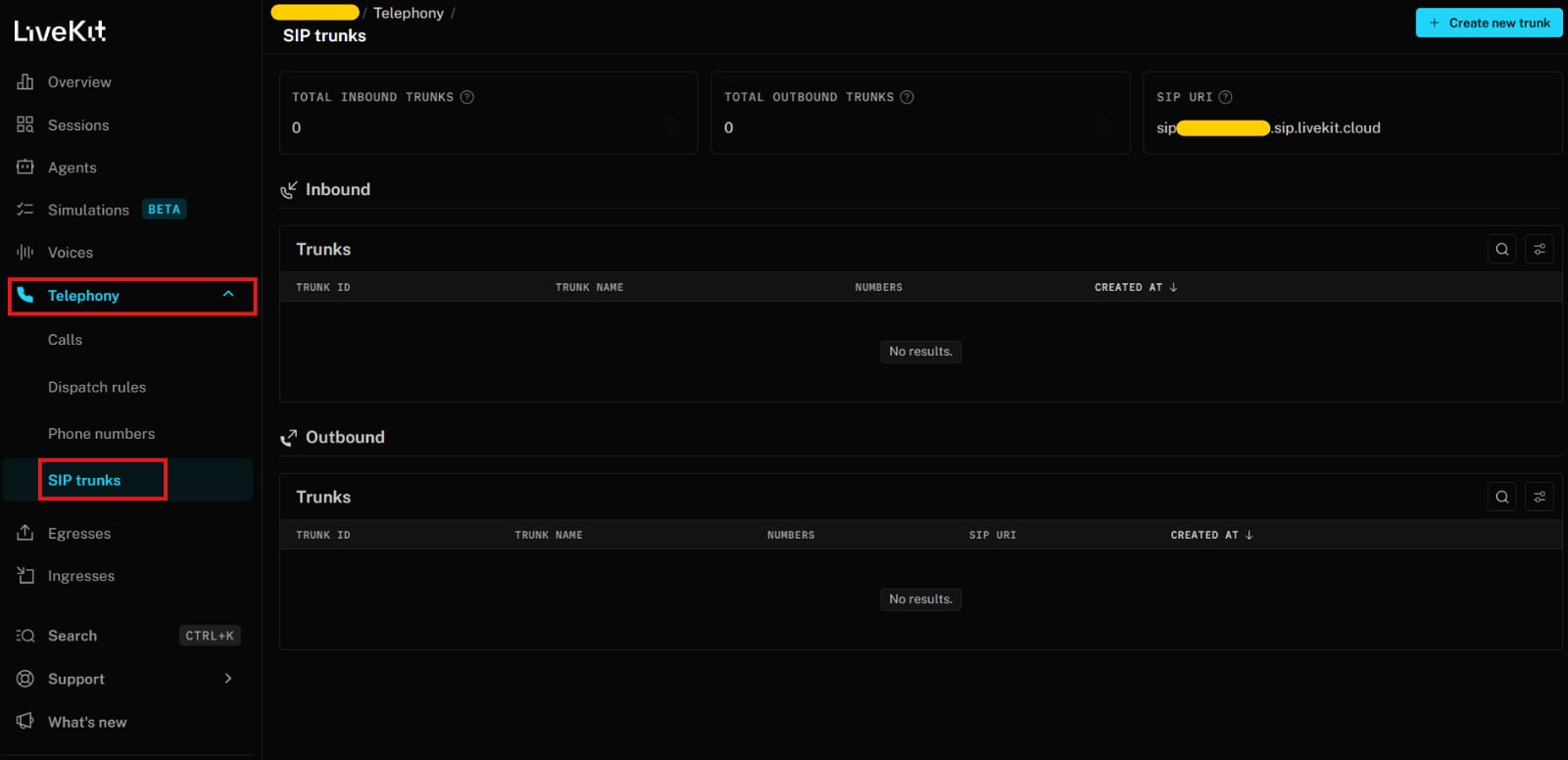This screenshot has width=1568, height=760.
Task: Search the Inbound trunks table
Action: (x=1501, y=249)
